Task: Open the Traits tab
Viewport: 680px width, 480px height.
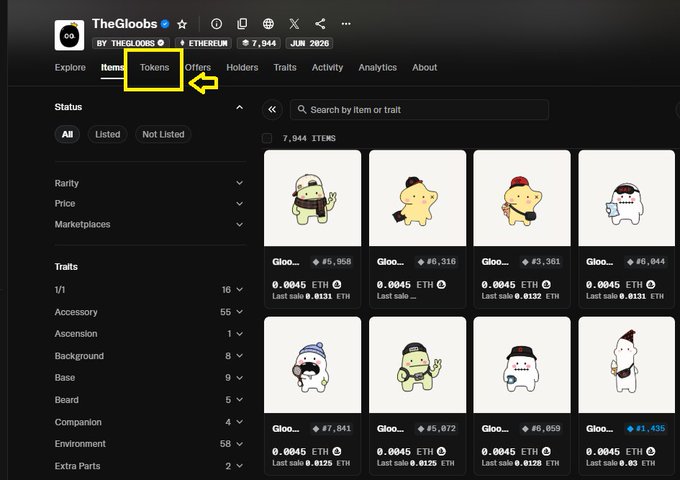Action: (x=285, y=68)
